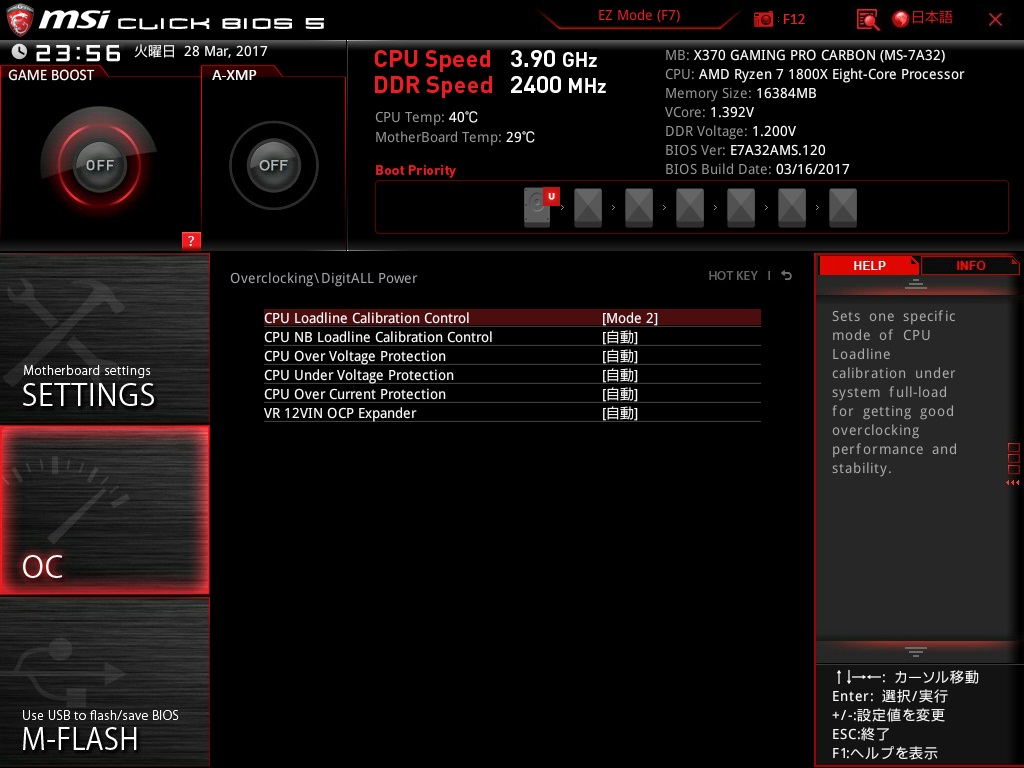Image resolution: width=1024 pixels, height=768 pixels.
Task: Open the red question mark help button
Action: click(x=191, y=240)
